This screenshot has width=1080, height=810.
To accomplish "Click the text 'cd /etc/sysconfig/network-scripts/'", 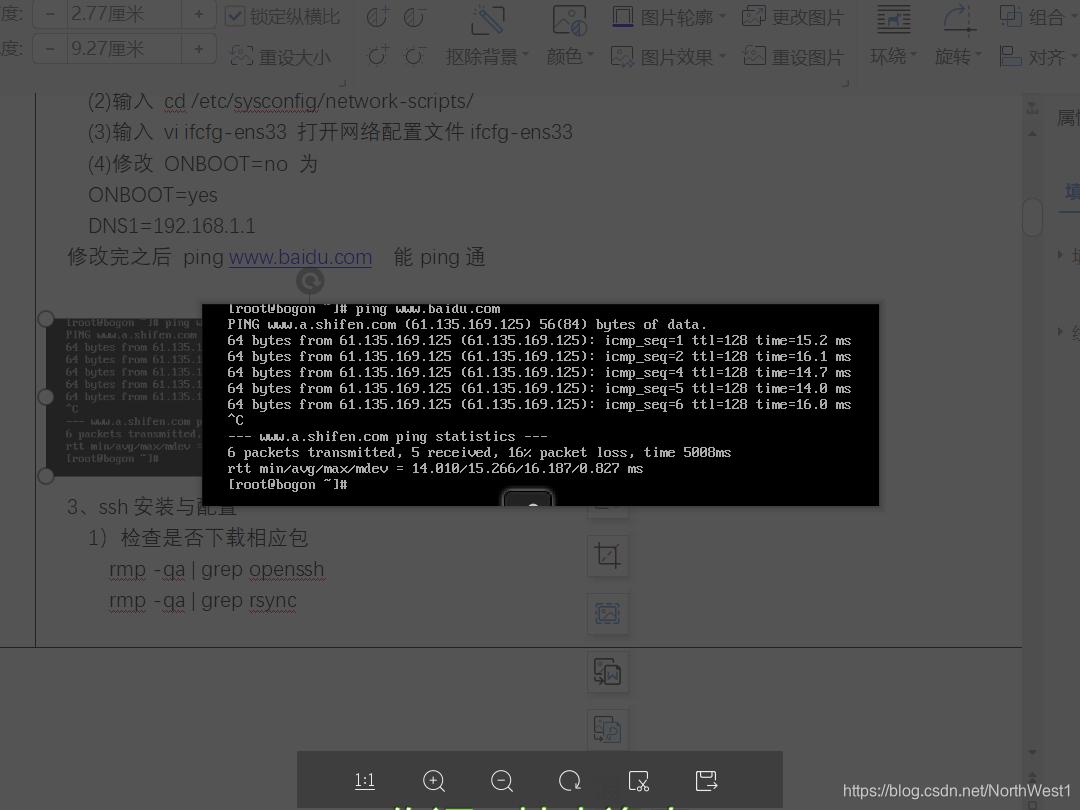I will click(x=318, y=101).
